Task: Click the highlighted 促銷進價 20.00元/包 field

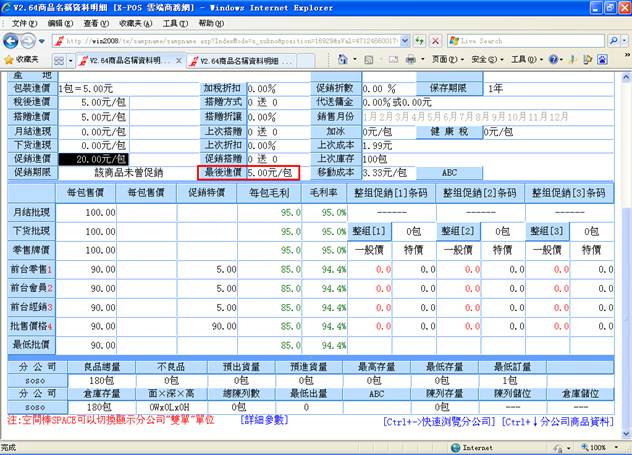Action: pos(93,158)
